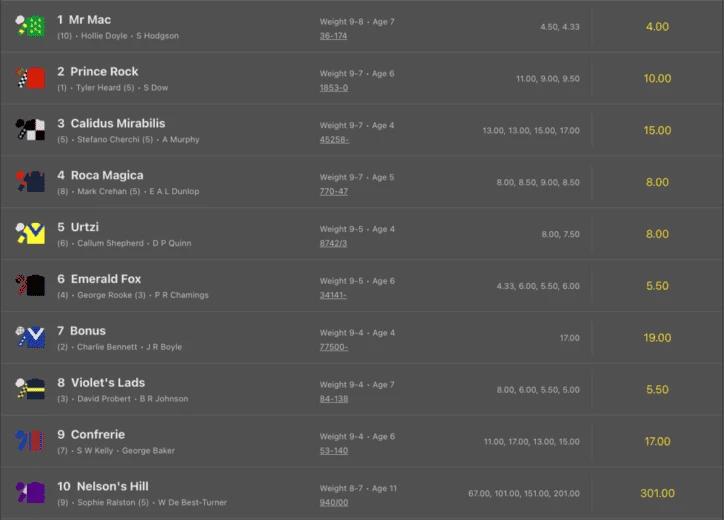The height and width of the screenshot is (520, 724).
Task: Click the Urtzi horse name
Action: [x=84, y=227]
